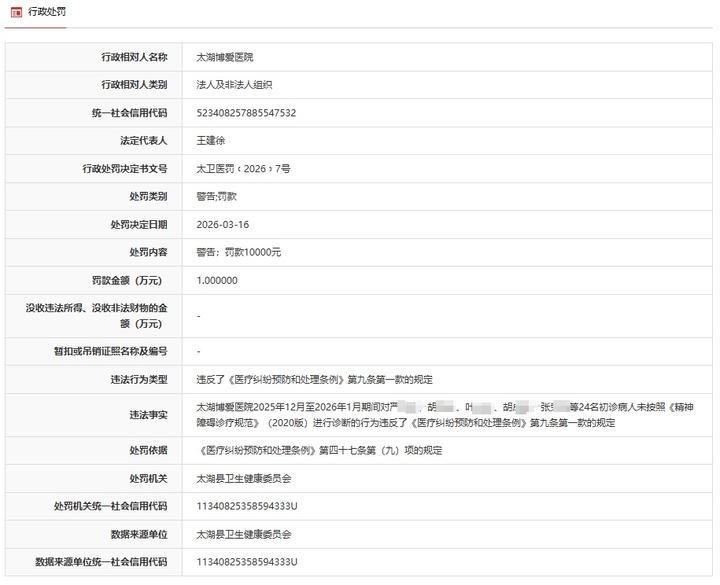The image size is (720, 585).
Task: Select the 违法行为类型 value text
Action: 314,379
